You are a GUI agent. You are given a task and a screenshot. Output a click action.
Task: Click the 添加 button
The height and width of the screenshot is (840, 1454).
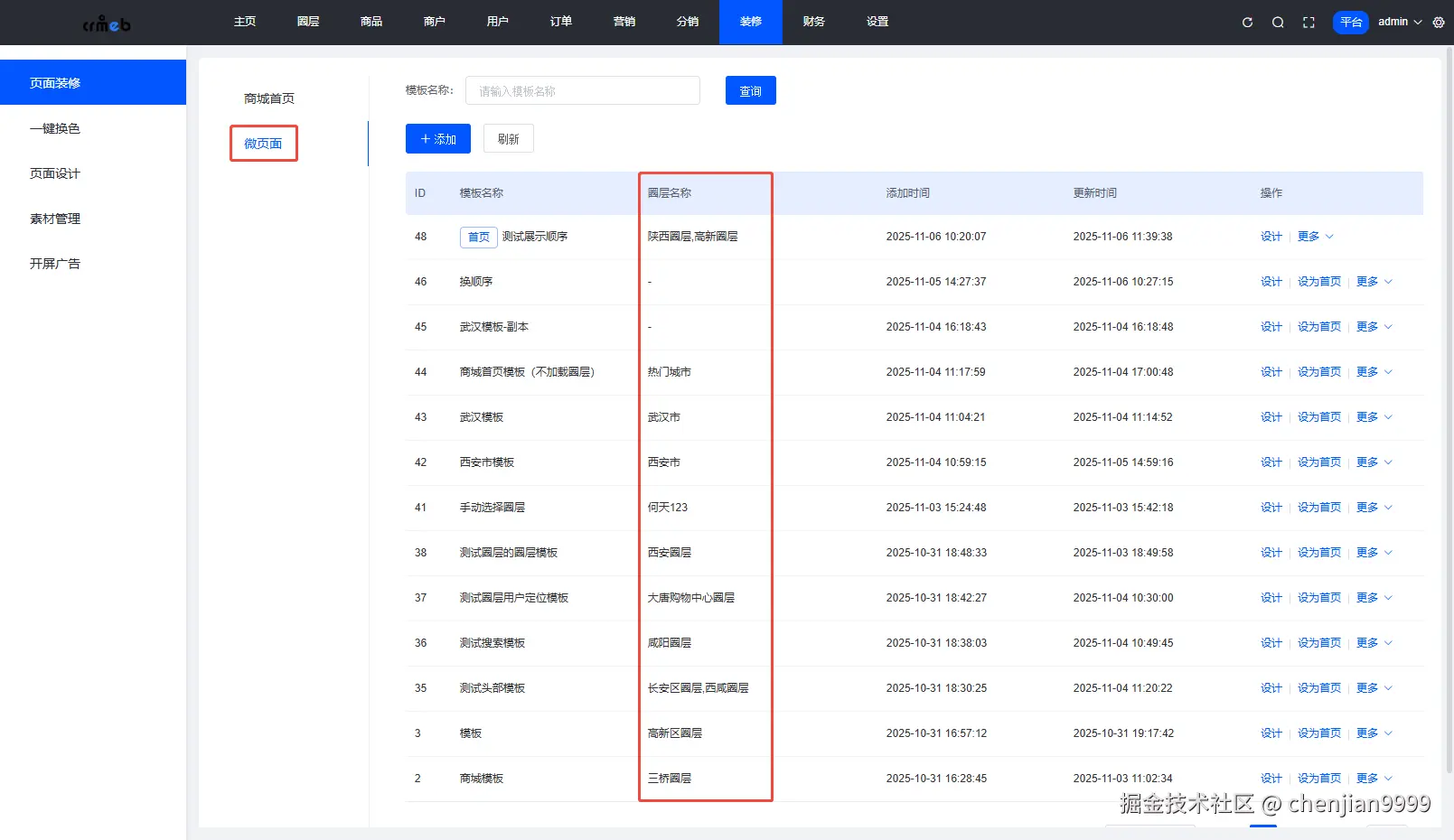pos(438,139)
